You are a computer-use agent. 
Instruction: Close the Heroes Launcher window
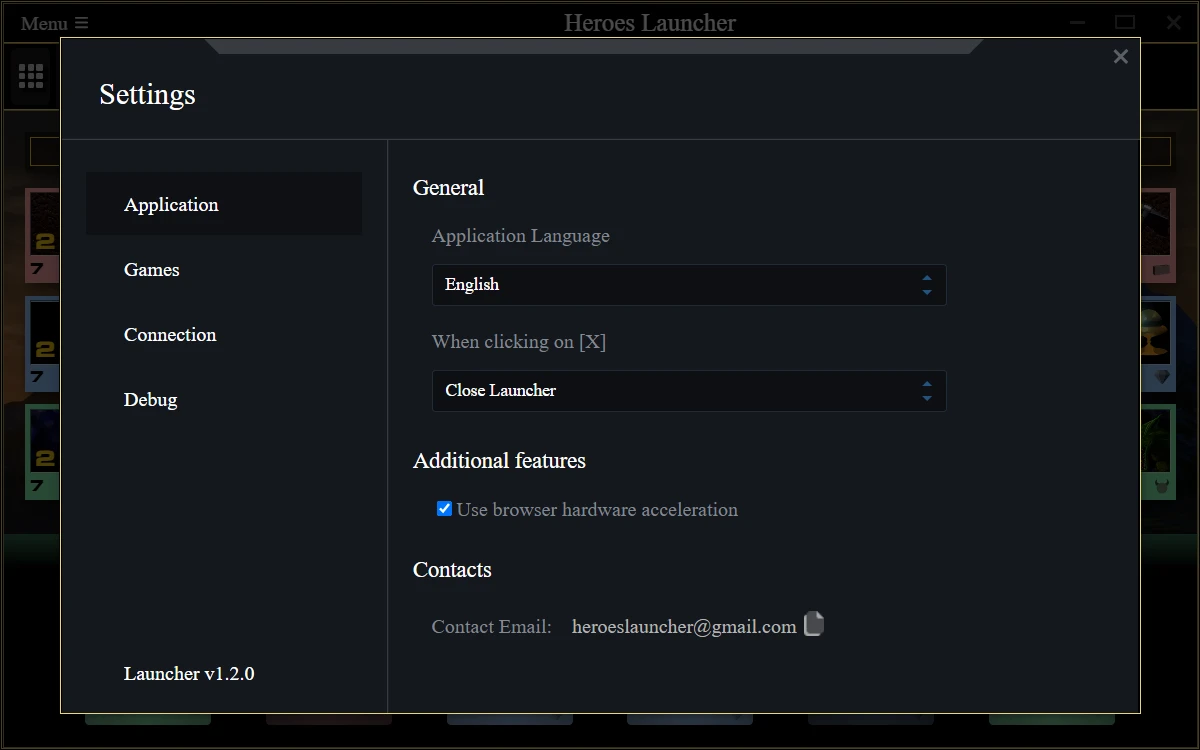1173,22
